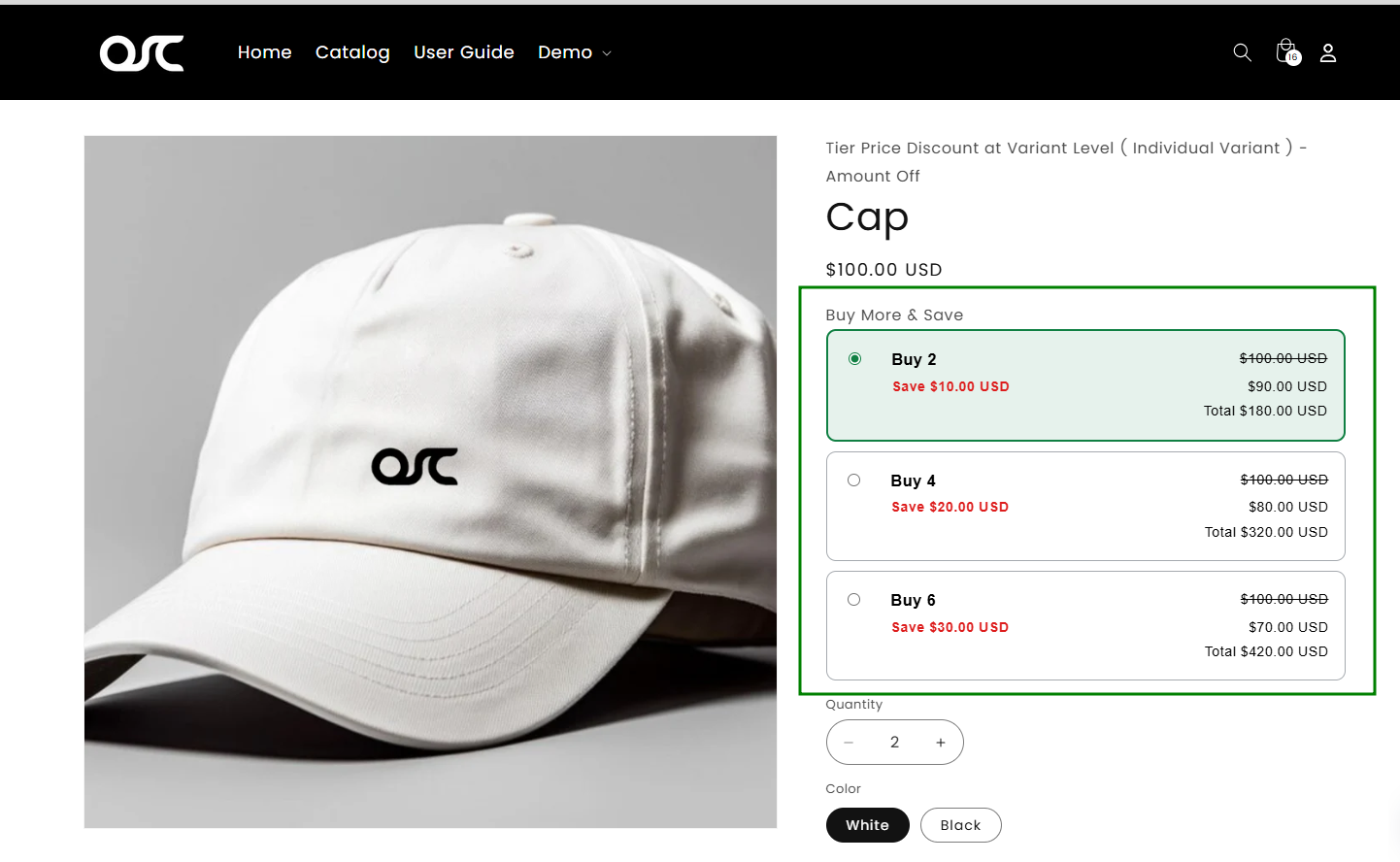This screenshot has height=862, width=1400.
Task: Go to the Home menu item
Action: click(264, 52)
